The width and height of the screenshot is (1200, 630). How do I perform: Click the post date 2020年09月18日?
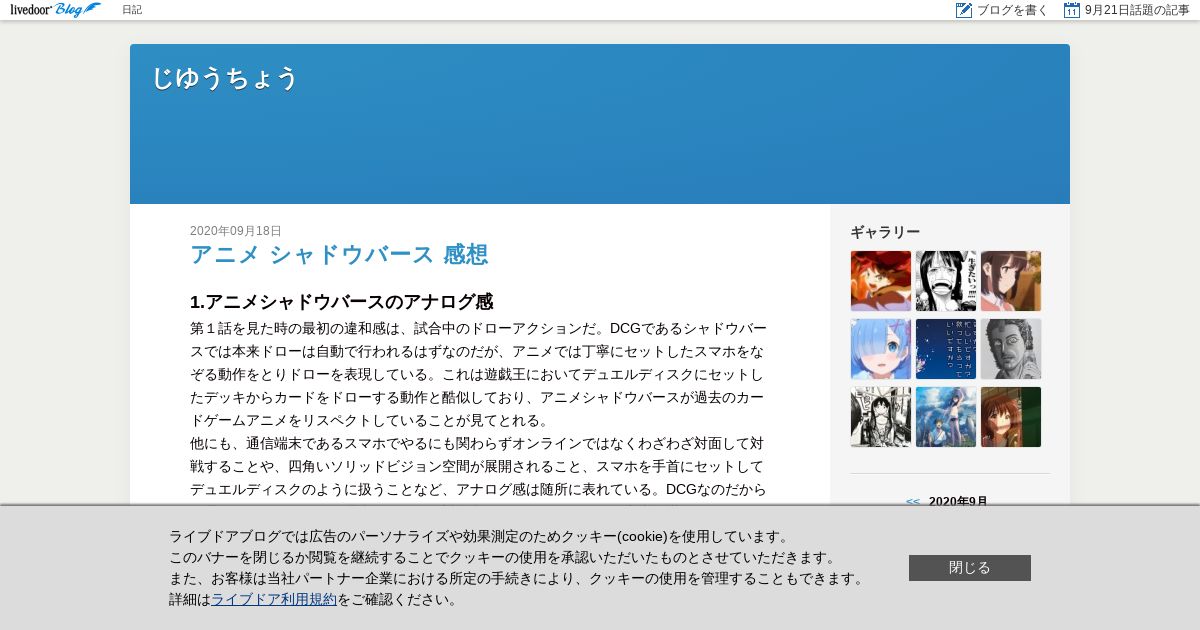(236, 231)
